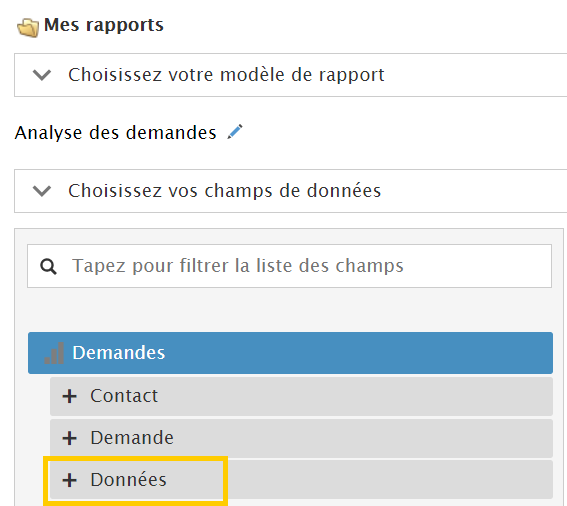Collapse the report model section chevron
The height and width of the screenshot is (506, 567).
tap(42, 75)
